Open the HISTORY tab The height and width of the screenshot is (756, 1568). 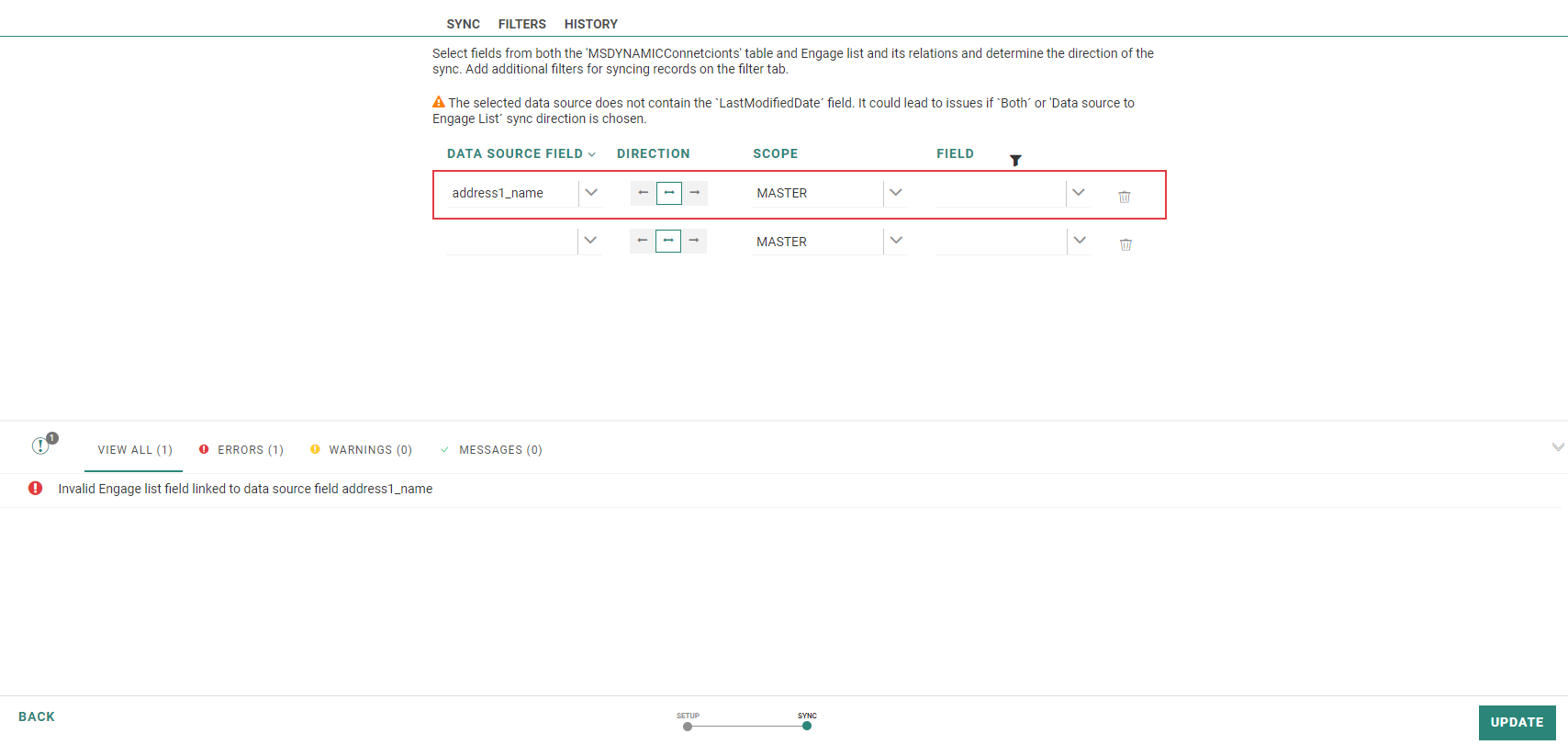590,24
